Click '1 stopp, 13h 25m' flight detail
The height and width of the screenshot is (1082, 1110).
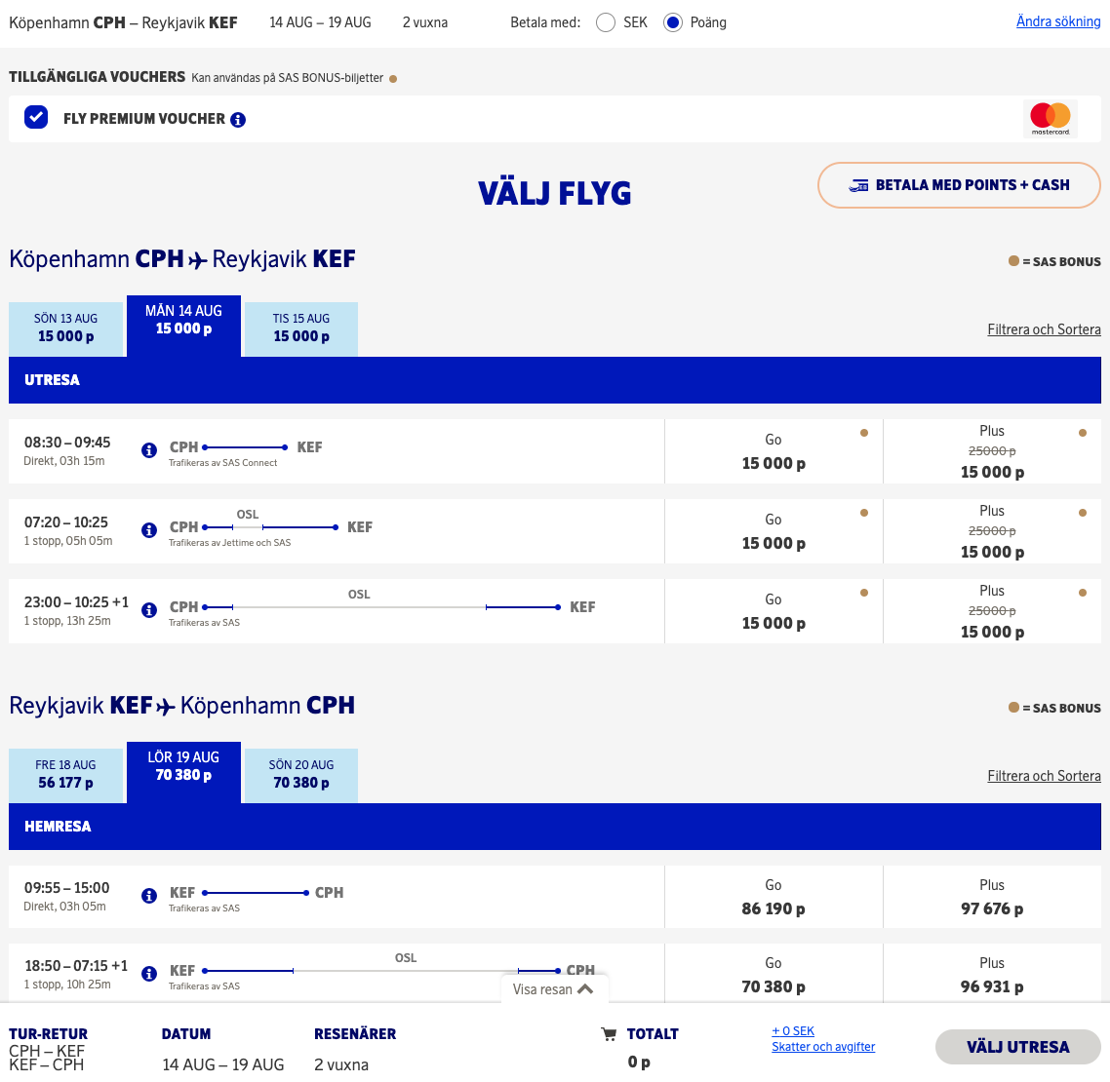click(67, 621)
